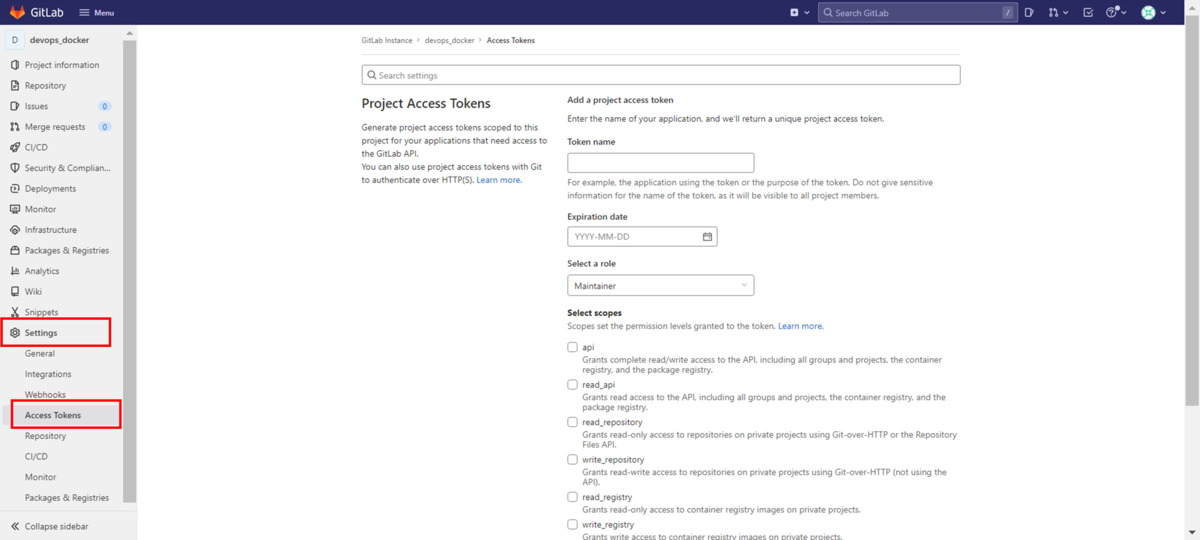Click the calendar icon in Expiration date field
The width and height of the screenshot is (1200, 540).
click(707, 237)
